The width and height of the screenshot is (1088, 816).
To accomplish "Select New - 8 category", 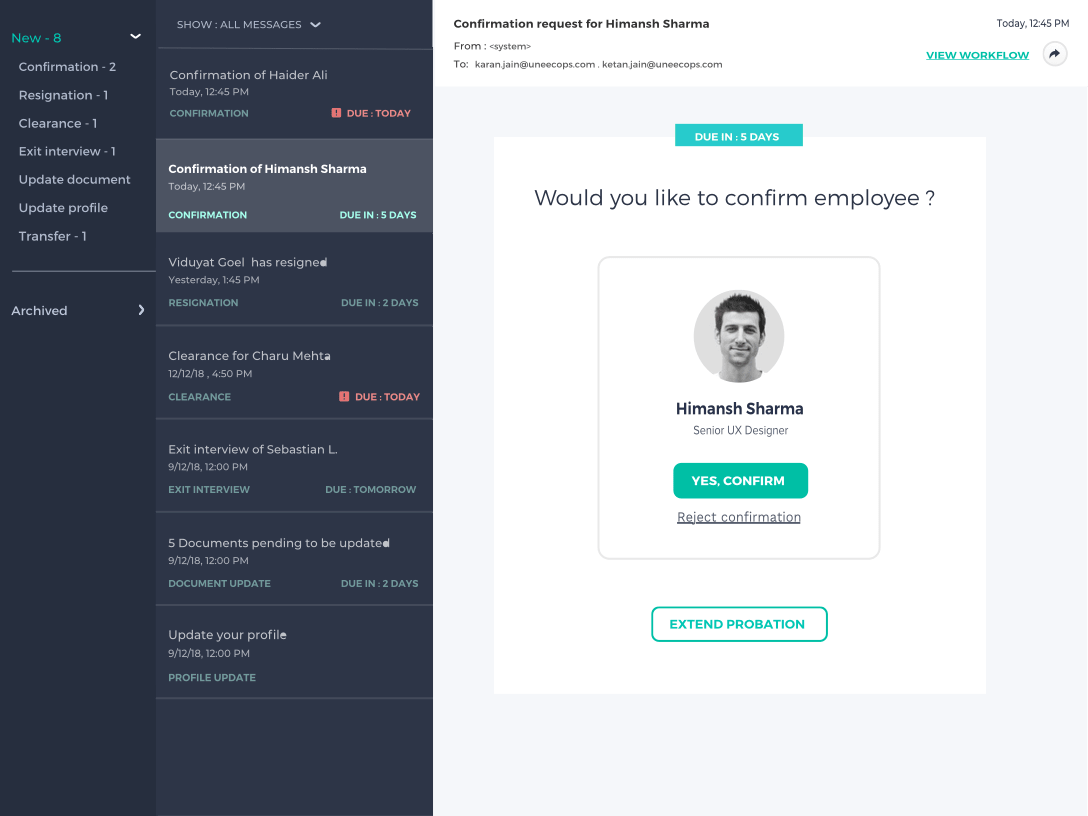I will click(x=36, y=38).
